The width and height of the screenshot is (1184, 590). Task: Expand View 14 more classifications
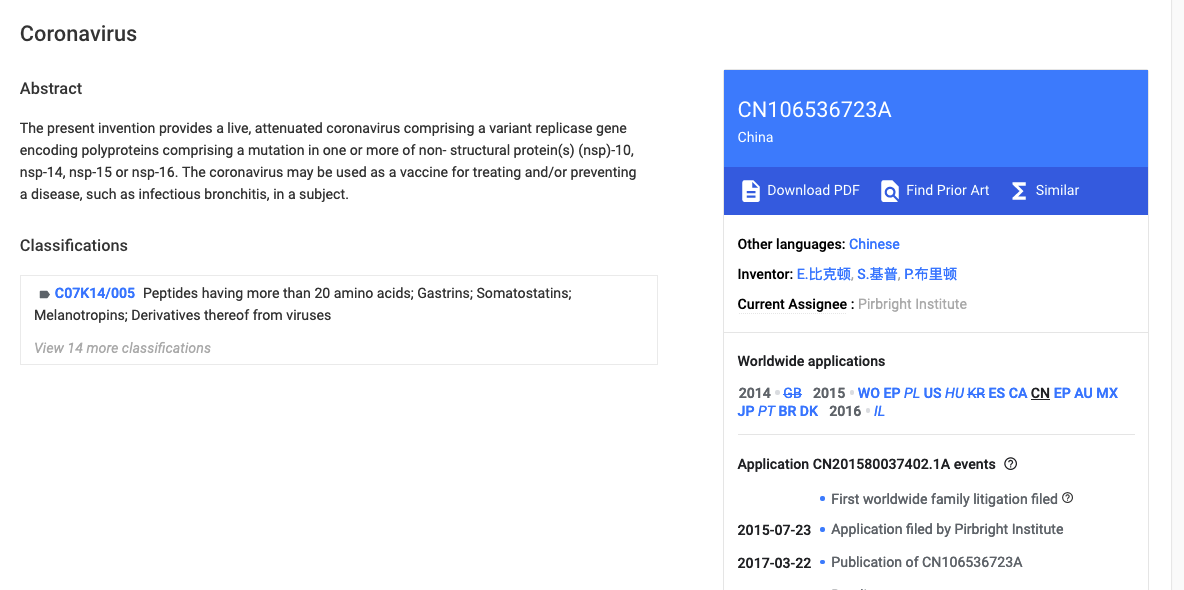tap(122, 348)
